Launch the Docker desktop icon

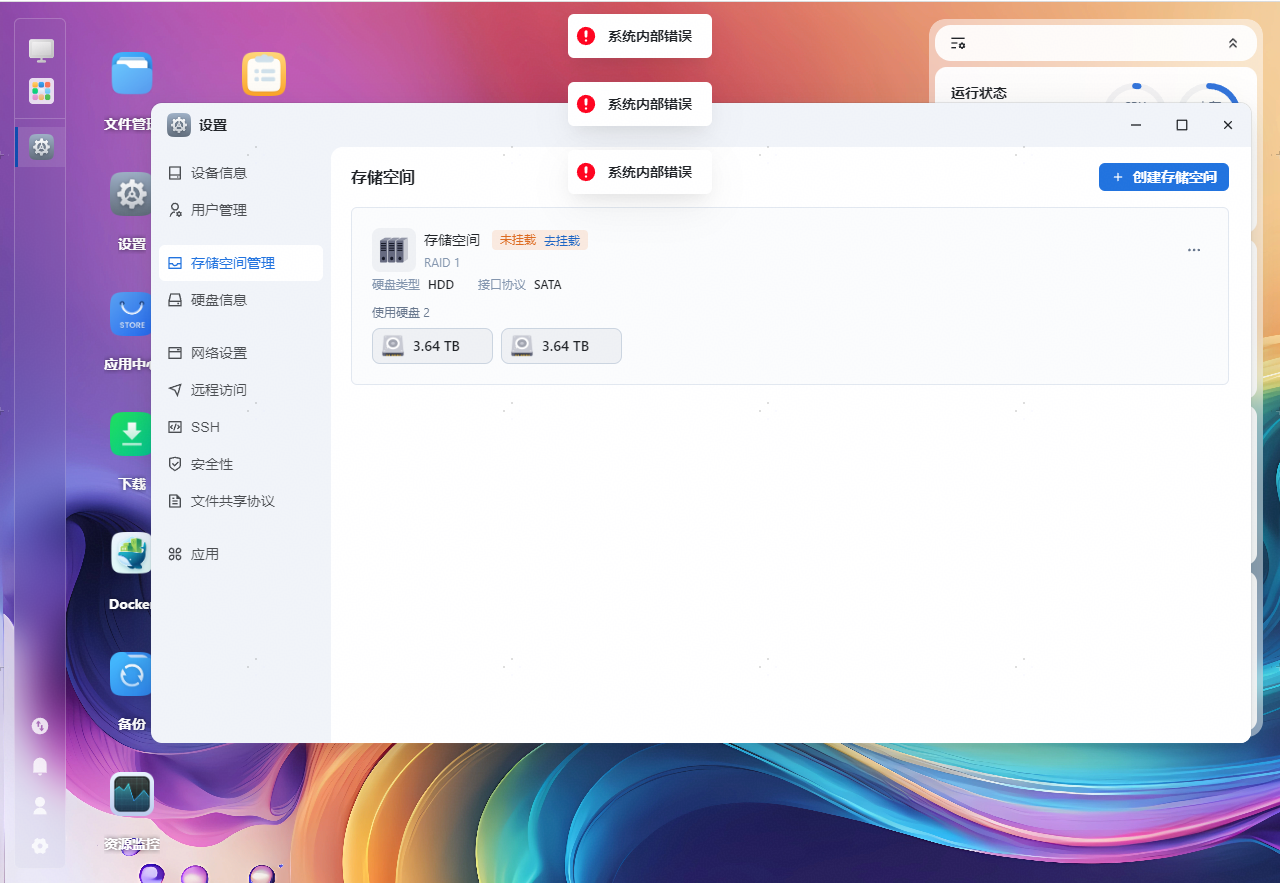[x=131, y=553]
